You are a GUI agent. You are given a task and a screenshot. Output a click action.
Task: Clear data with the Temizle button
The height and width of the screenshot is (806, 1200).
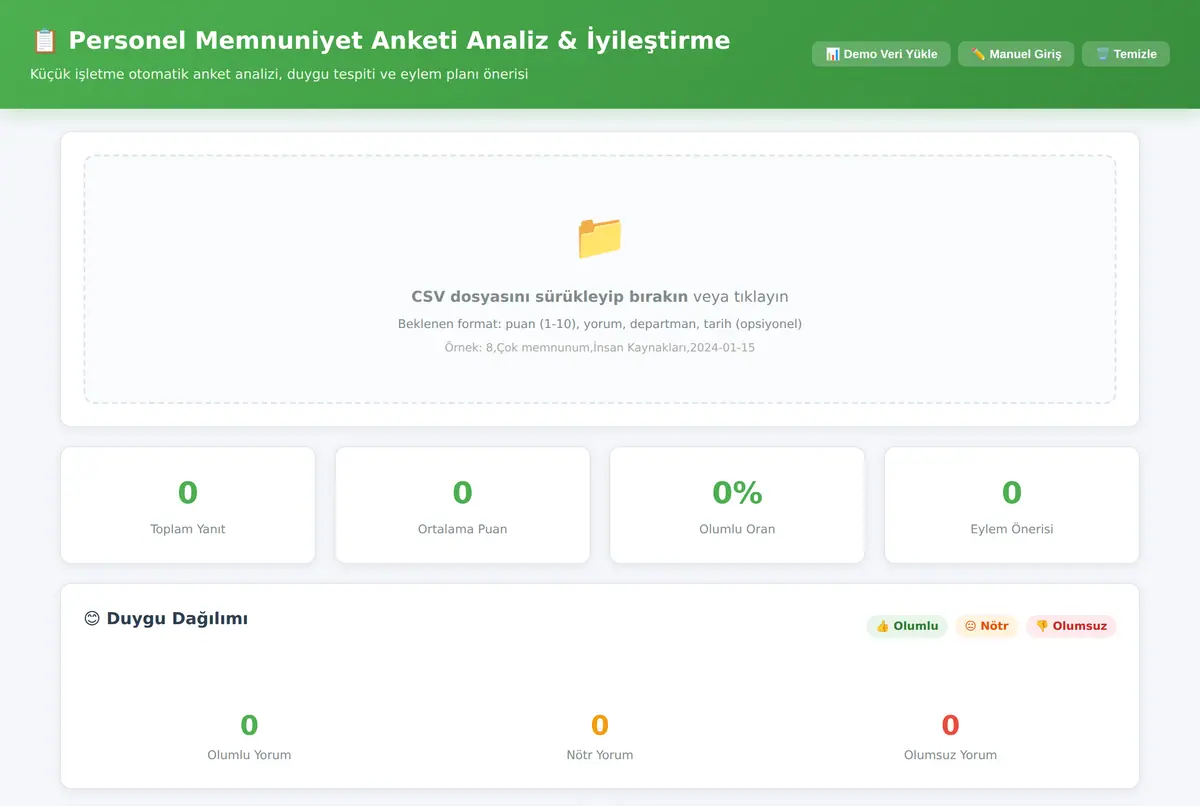pos(1126,54)
